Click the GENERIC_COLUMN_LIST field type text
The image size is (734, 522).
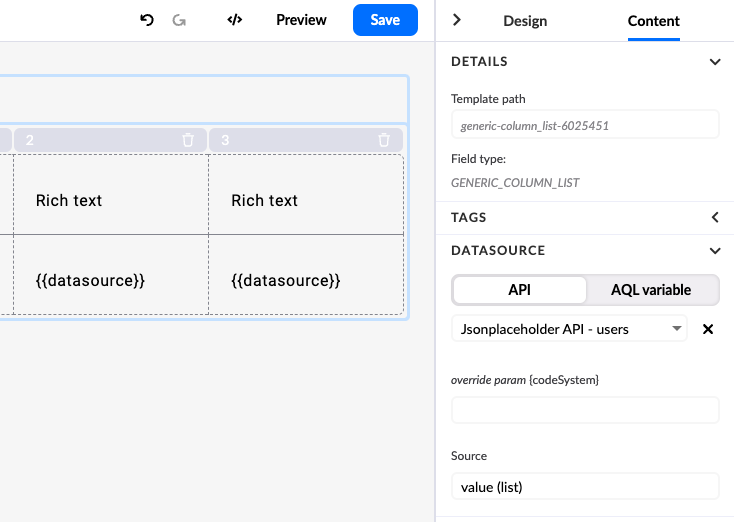[x=515, y=183]
